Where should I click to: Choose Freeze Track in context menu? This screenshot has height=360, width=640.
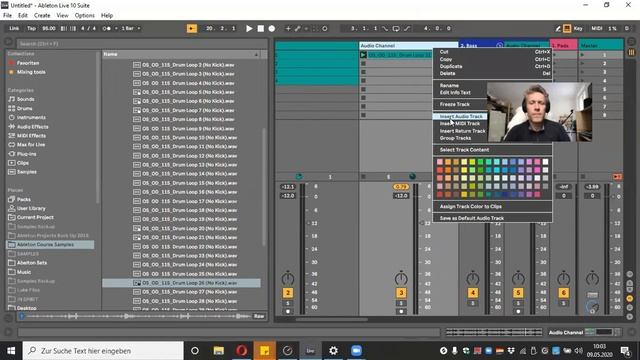[x=454, y=104]
